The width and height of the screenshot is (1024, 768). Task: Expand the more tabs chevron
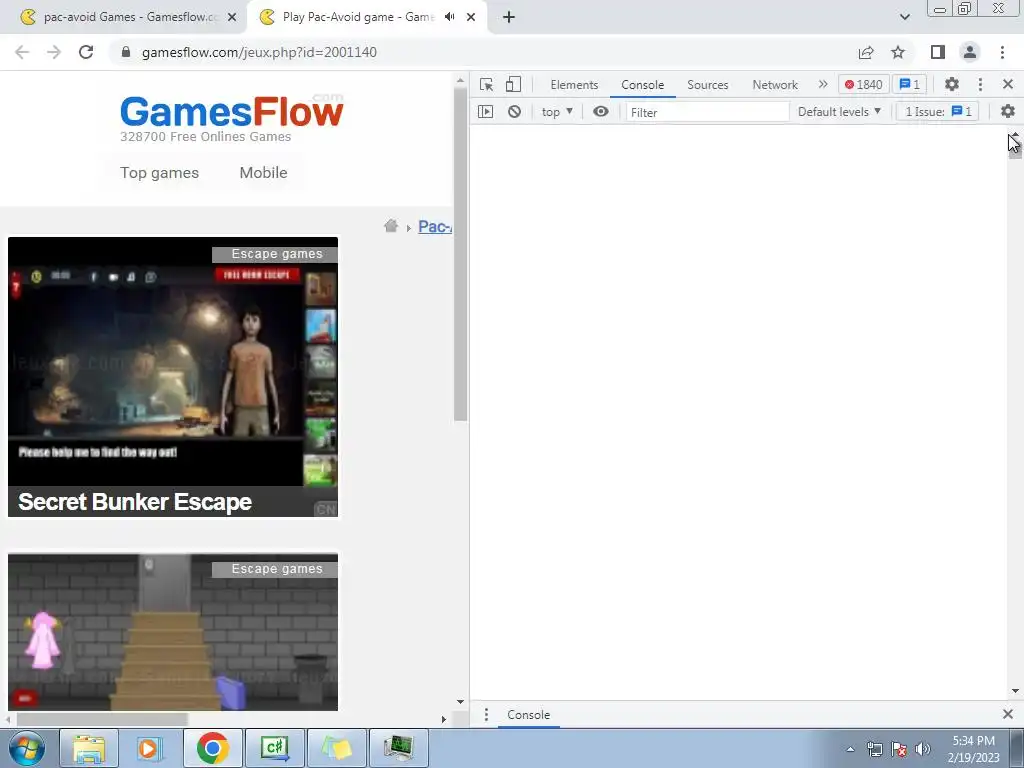[x=823, y=84]
